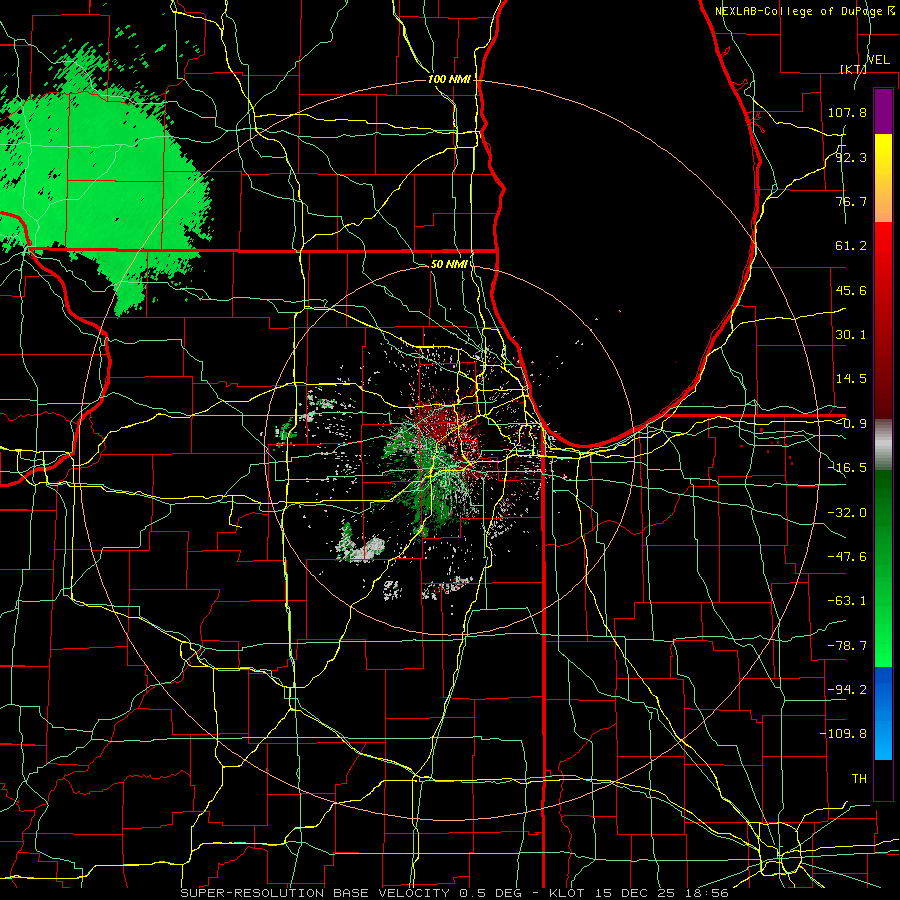
Task: Click the Super-Resolution Base Velocity caption
Action: 455,893
